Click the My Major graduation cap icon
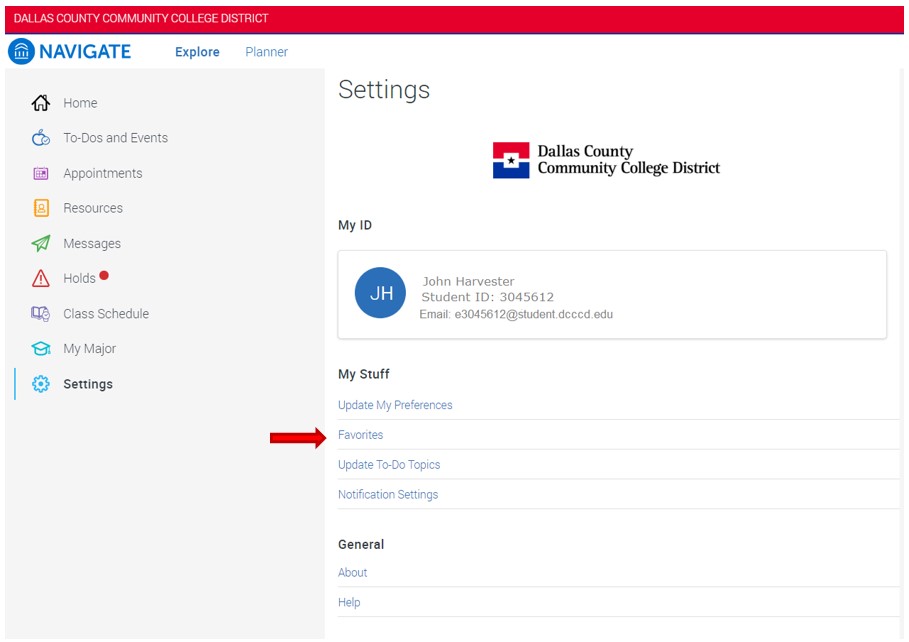 [41, 349]
